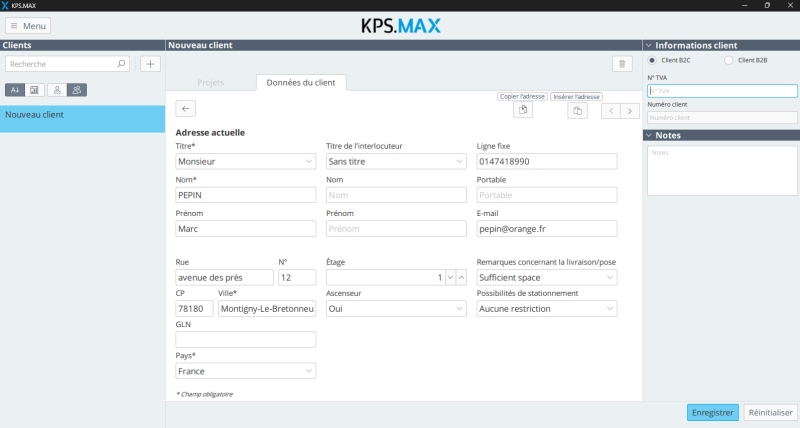Viewport: 800px width, 428px height.
Task: Select the Client B2B radio button
Action: tap(729, 60)
